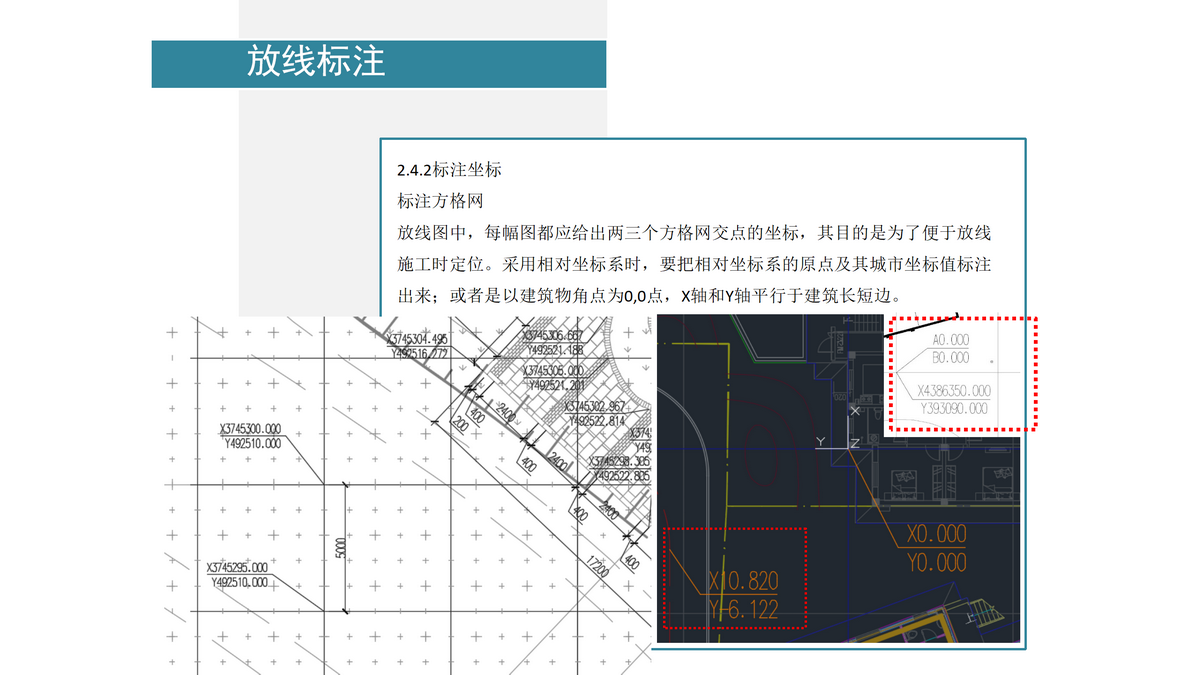
Task: Click the Z axis marker at the origin crosshair
Action: (x=855, y=444)
